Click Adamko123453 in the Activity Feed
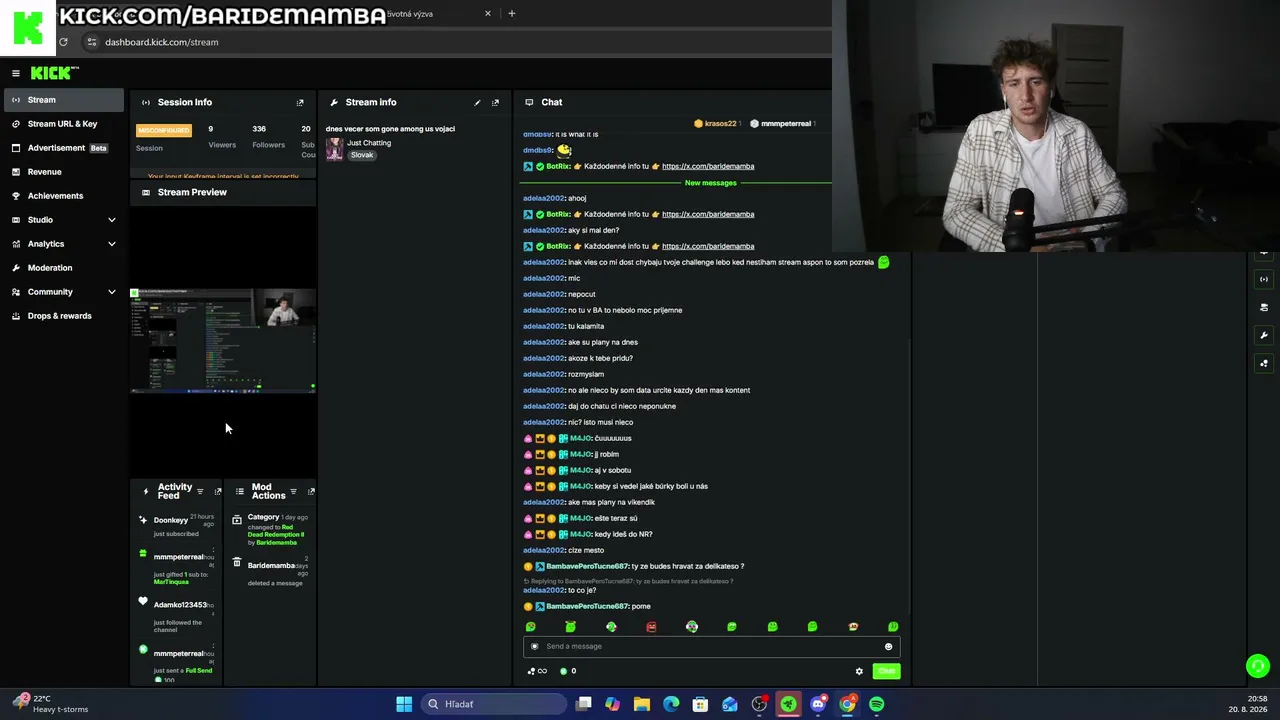 point(180,605)
